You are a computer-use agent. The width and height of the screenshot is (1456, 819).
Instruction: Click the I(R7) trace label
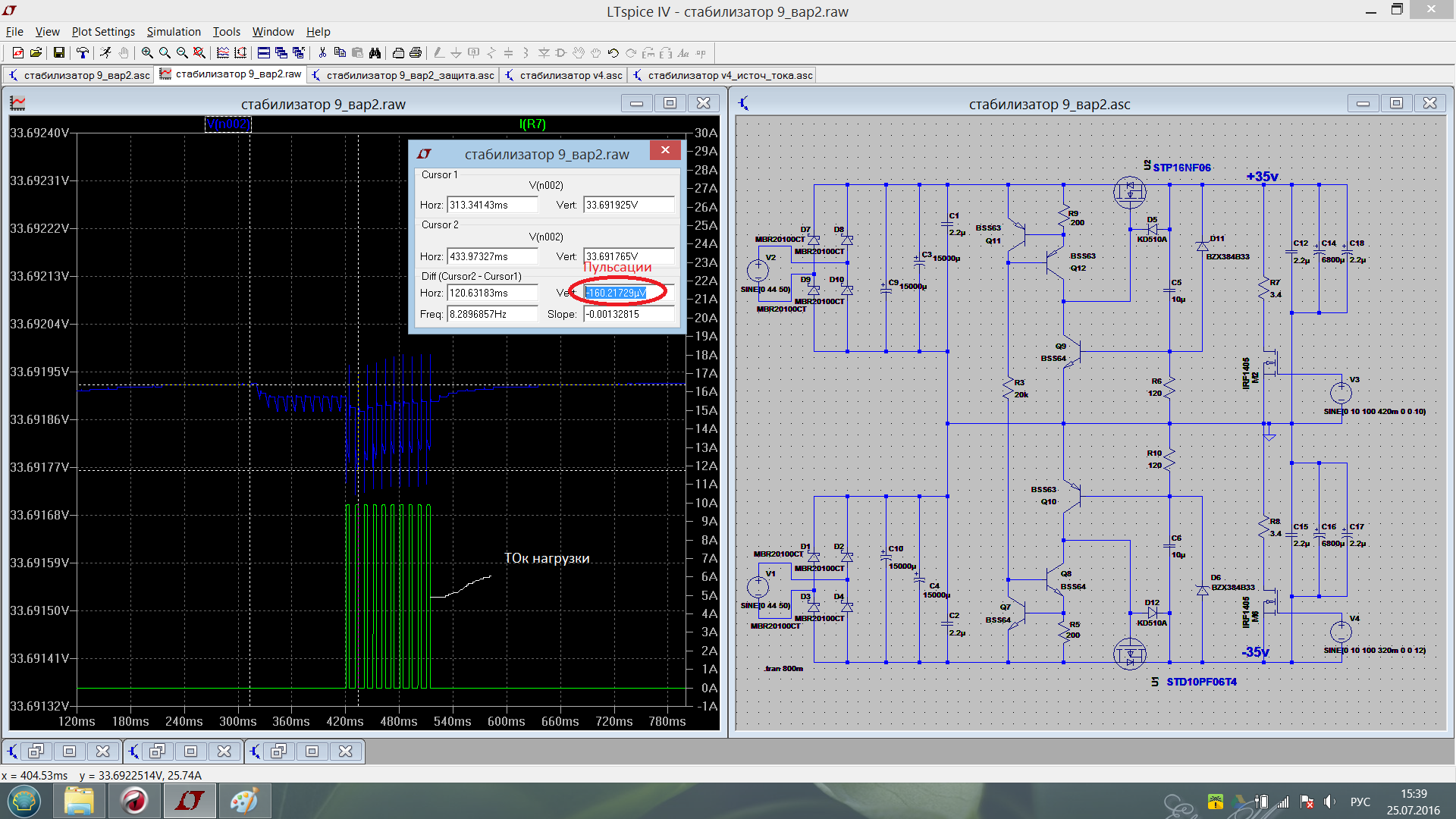532,124
